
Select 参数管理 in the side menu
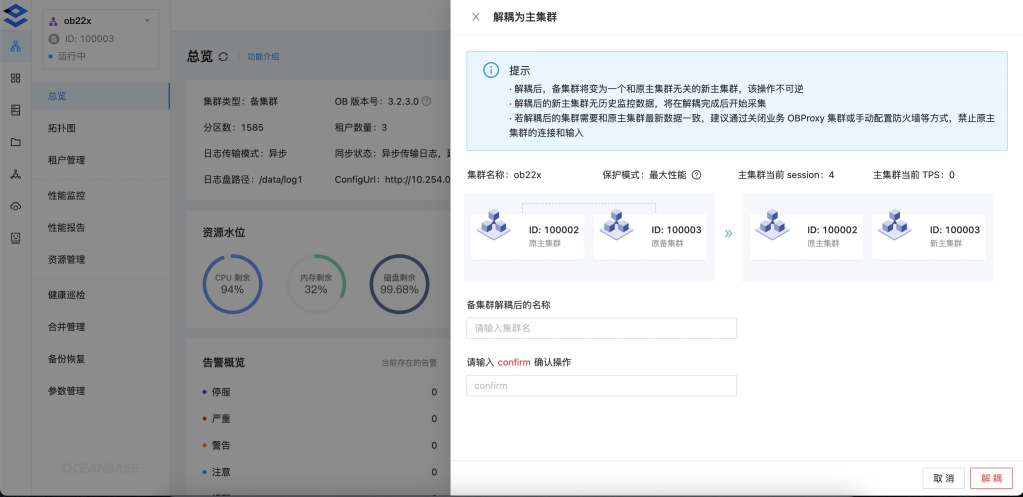click(x=100, y=391)
